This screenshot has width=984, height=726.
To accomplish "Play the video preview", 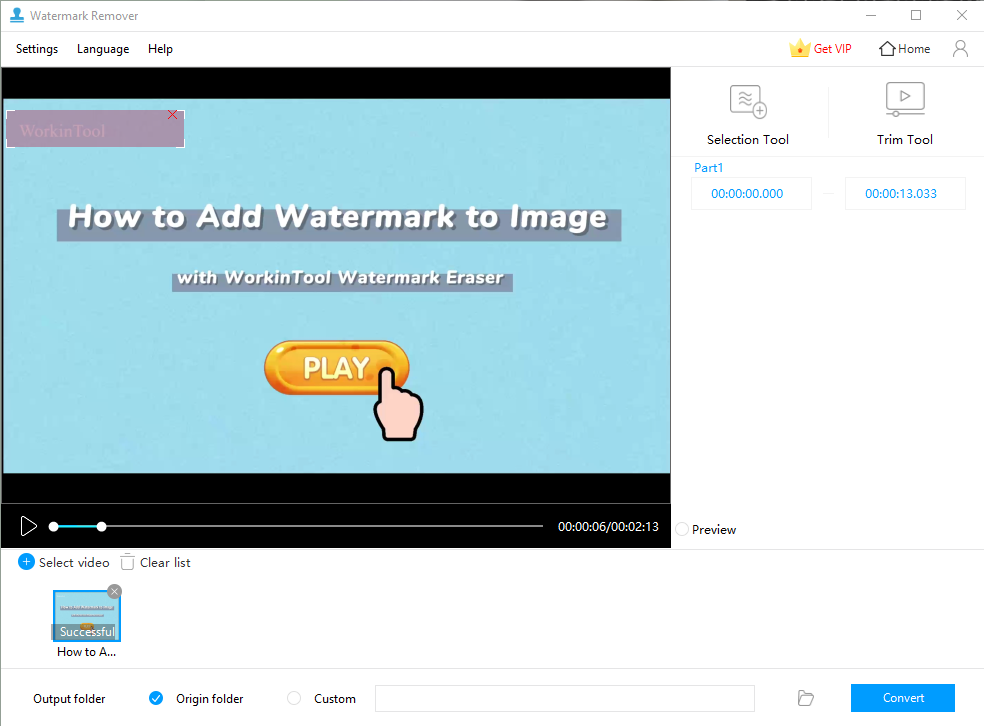I will pos(29,526).
